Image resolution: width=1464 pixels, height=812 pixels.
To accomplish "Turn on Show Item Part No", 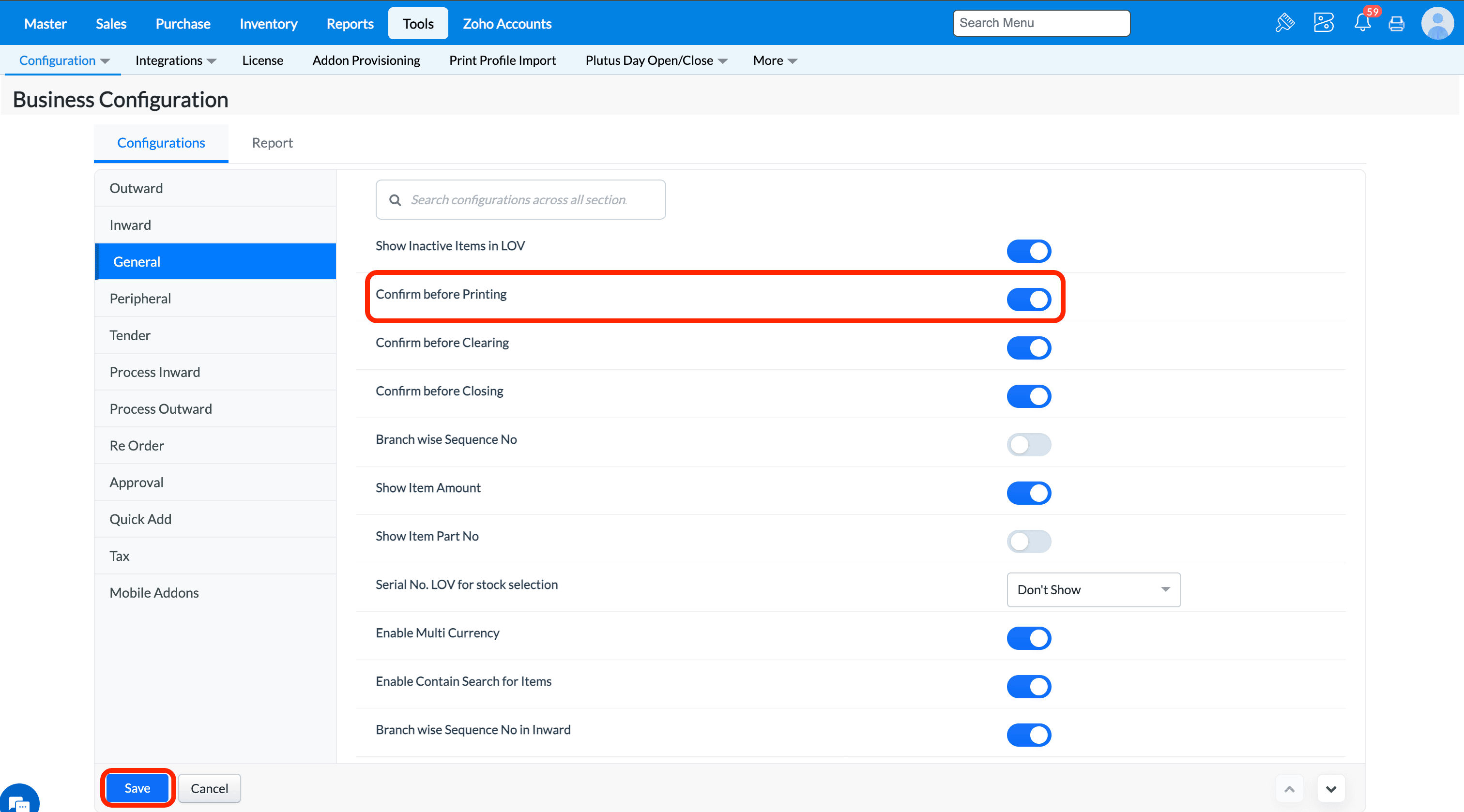I will (x=1029, y=541).
